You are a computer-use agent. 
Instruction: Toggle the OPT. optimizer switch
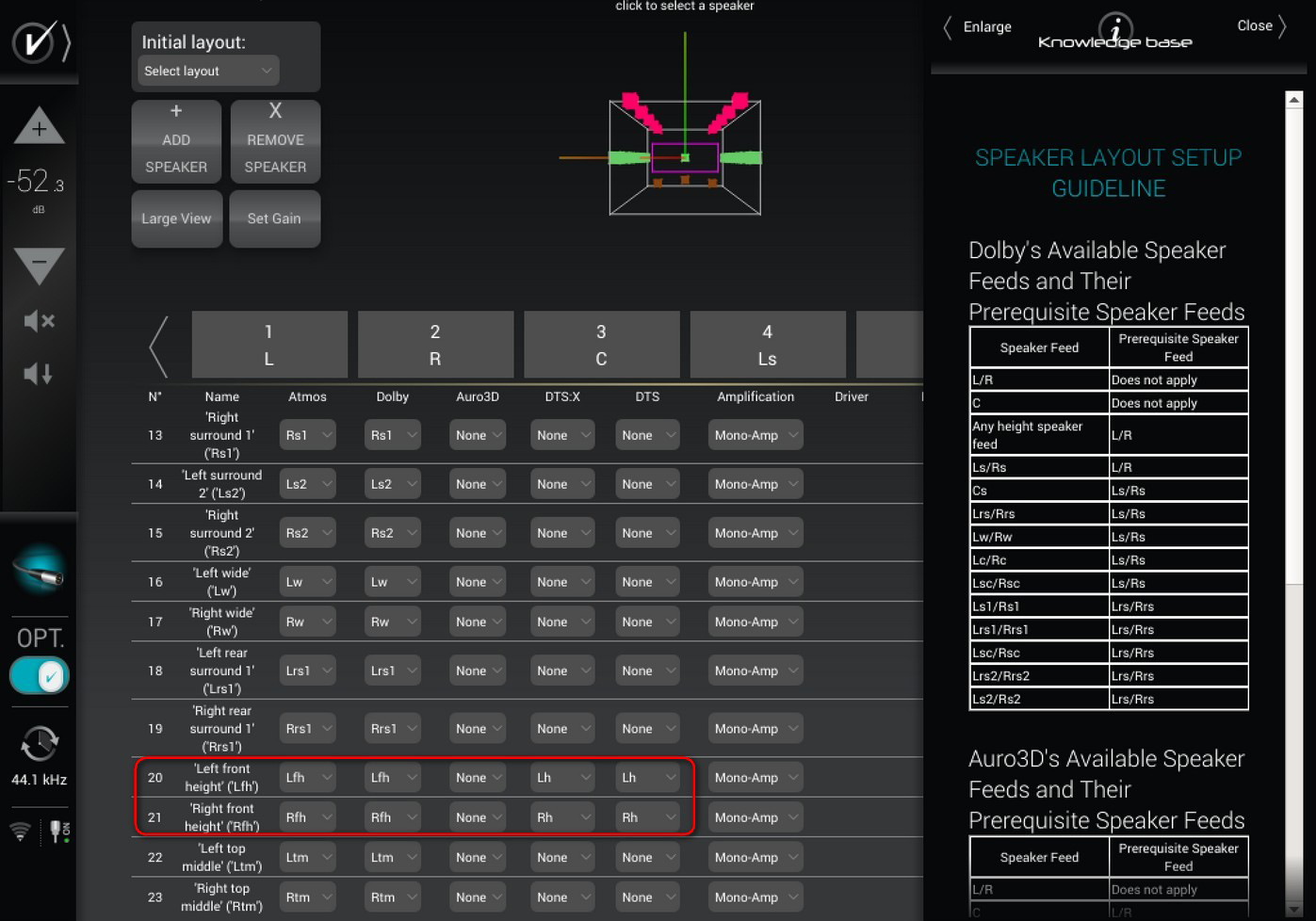[x=39, y=675]
